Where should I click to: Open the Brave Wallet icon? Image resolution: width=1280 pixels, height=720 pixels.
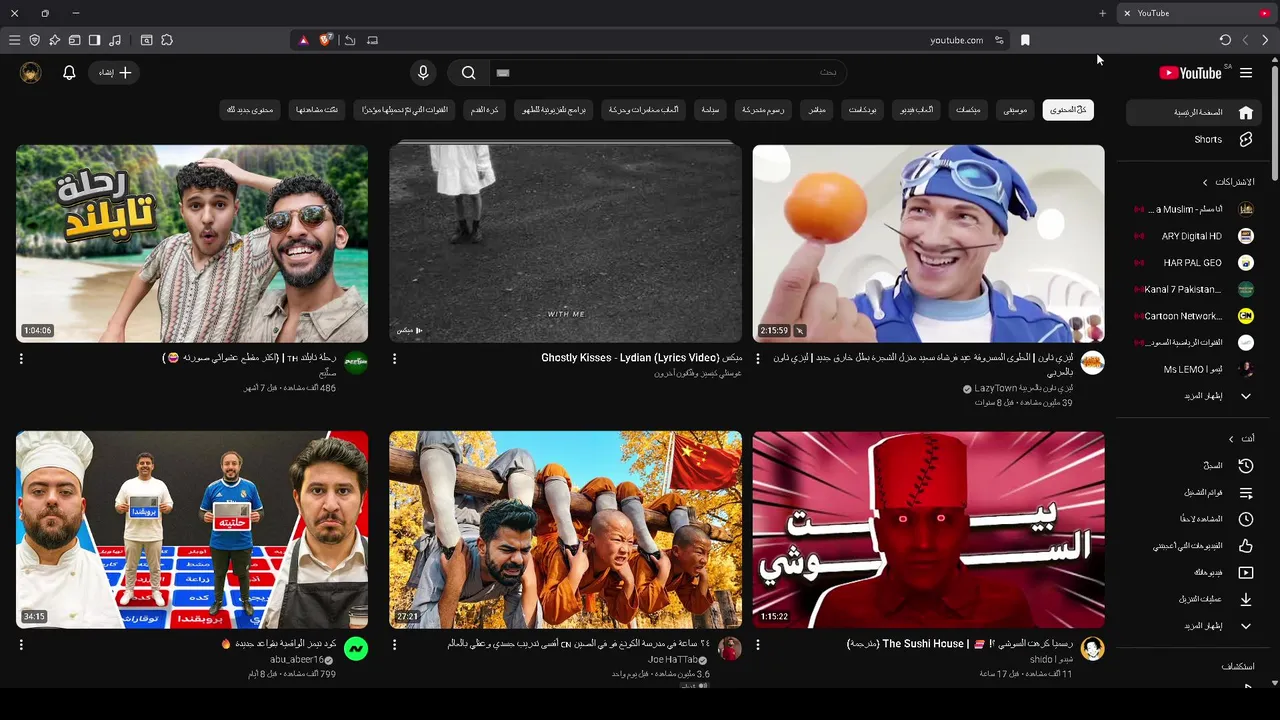[74, 40]
